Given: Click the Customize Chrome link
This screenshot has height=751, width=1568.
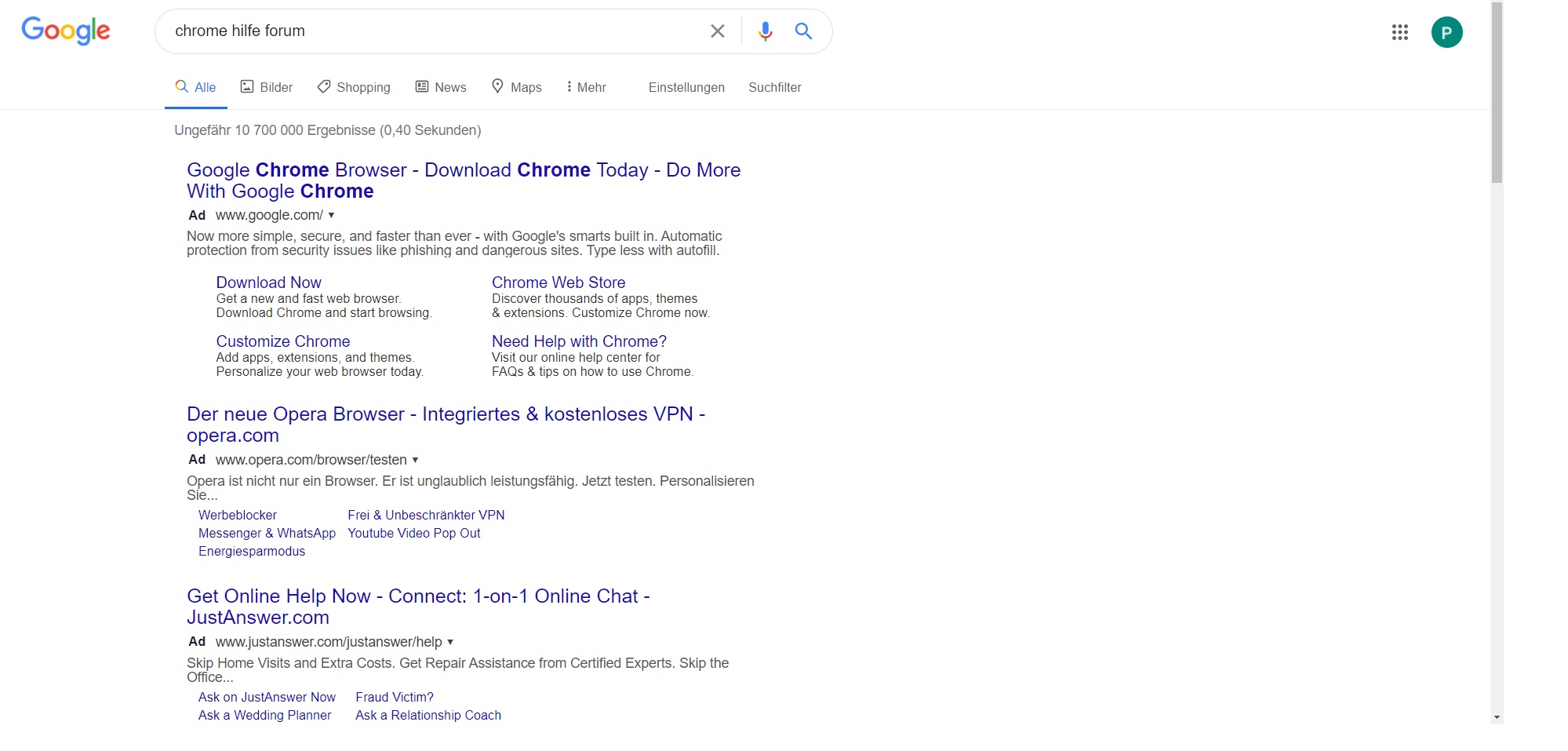Looking at the screenshot, I should coord(283,341).
